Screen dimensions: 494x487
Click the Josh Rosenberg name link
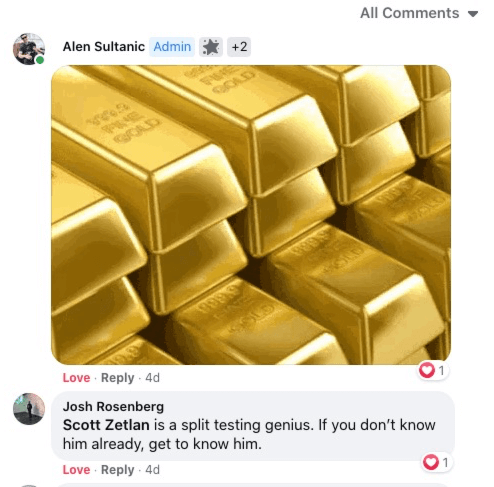(x=113, y=407)
